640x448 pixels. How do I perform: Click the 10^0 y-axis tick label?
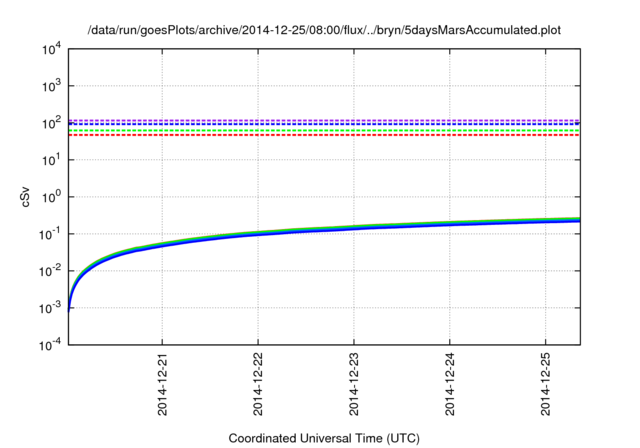tap(51, 197)
